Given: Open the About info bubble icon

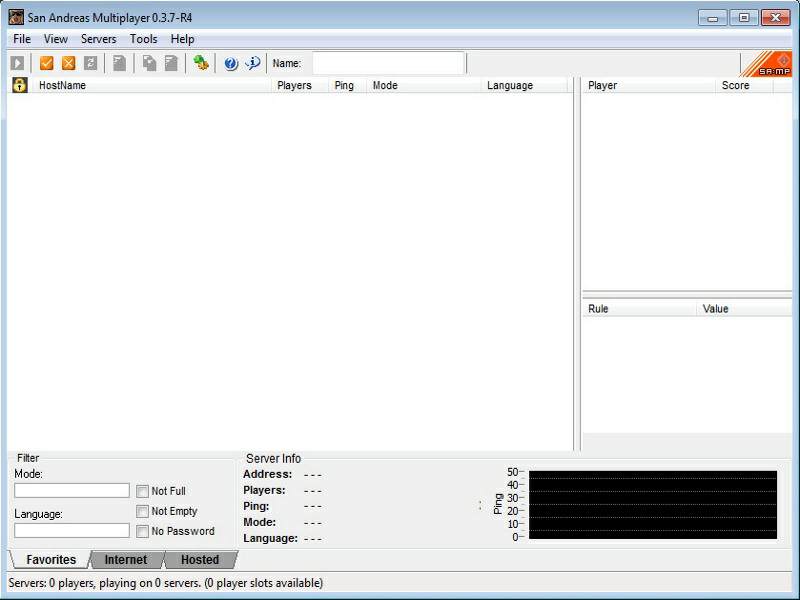Looking at the screenshot, I should pyautogui.click(x=253, y=63).
